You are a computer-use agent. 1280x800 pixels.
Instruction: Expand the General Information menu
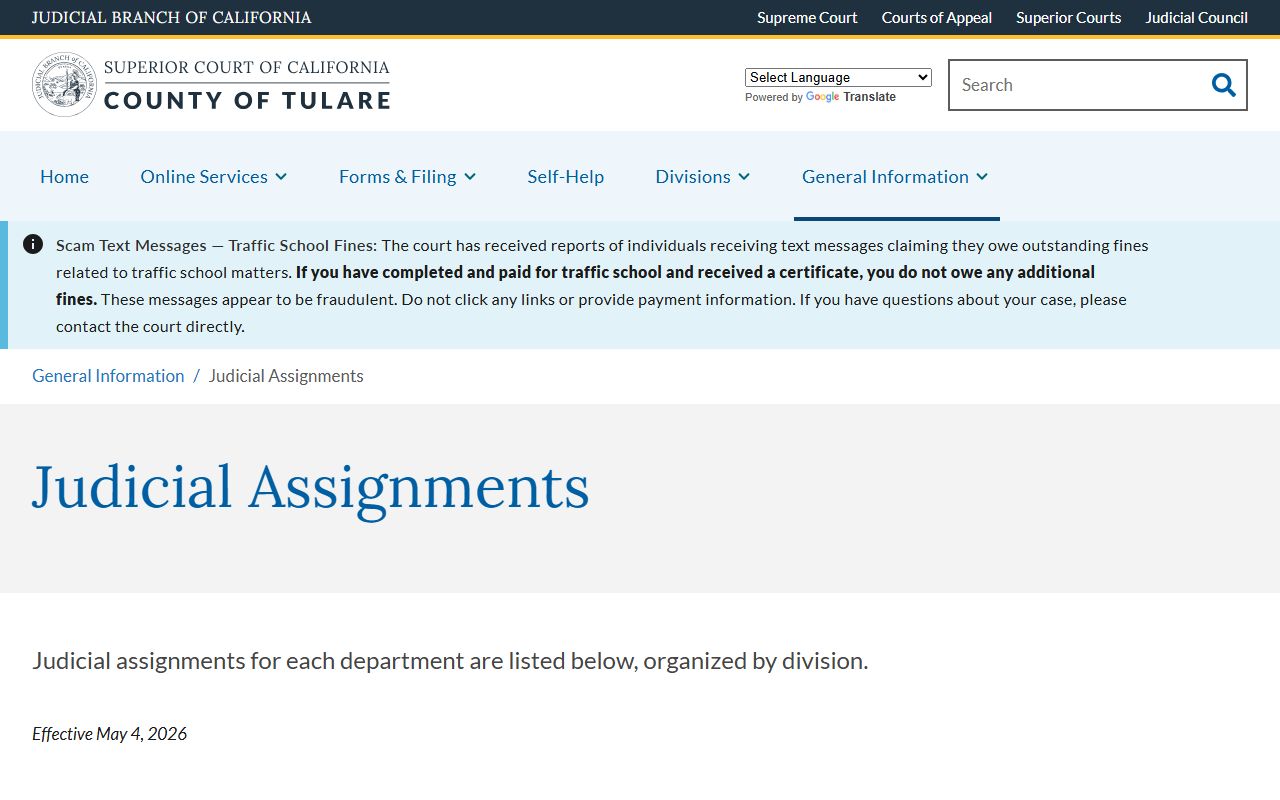pos(895,176)
